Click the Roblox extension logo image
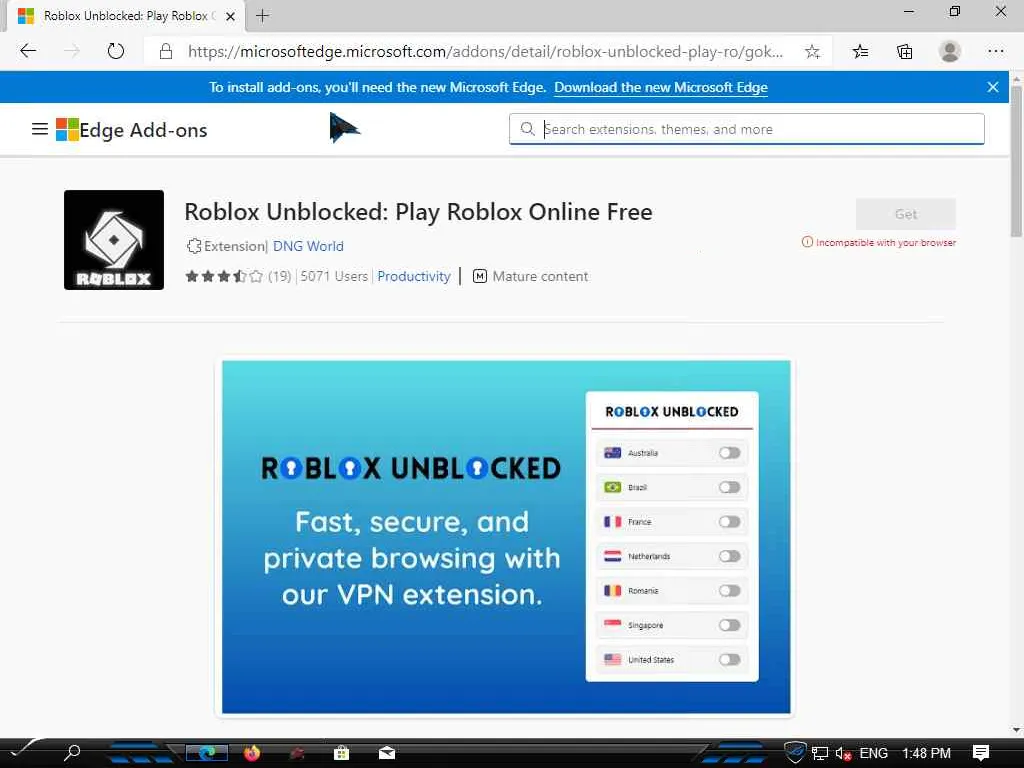The image size is (1024, 768). click(114, 240)
